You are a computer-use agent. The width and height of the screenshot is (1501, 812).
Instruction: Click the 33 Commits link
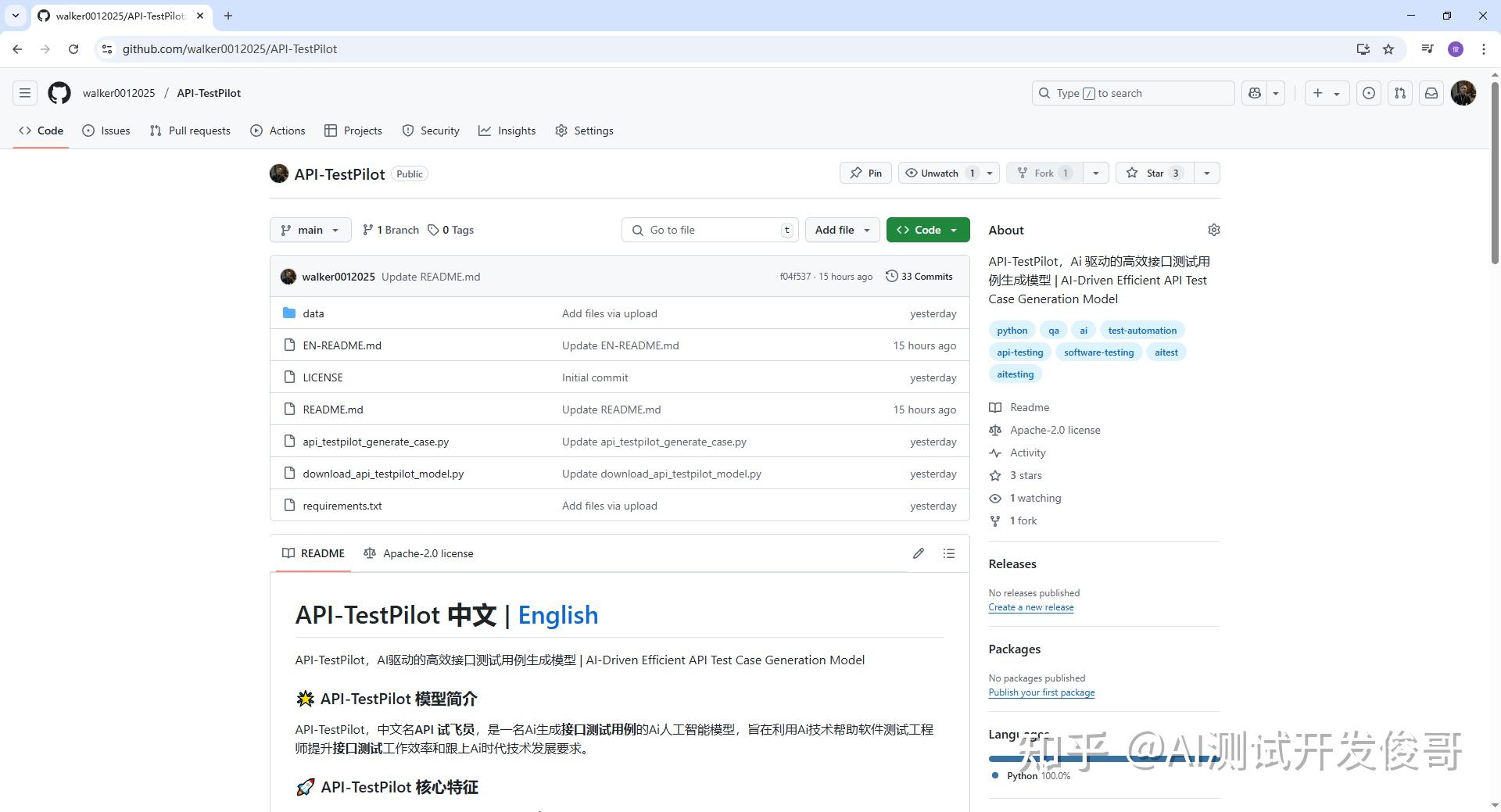click(x=919, y=277)
